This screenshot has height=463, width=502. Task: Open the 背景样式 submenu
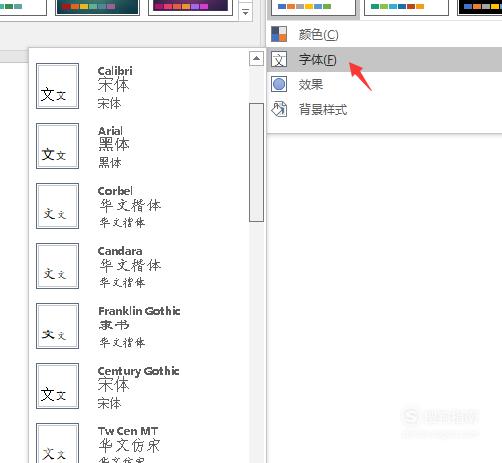[384, 109]
